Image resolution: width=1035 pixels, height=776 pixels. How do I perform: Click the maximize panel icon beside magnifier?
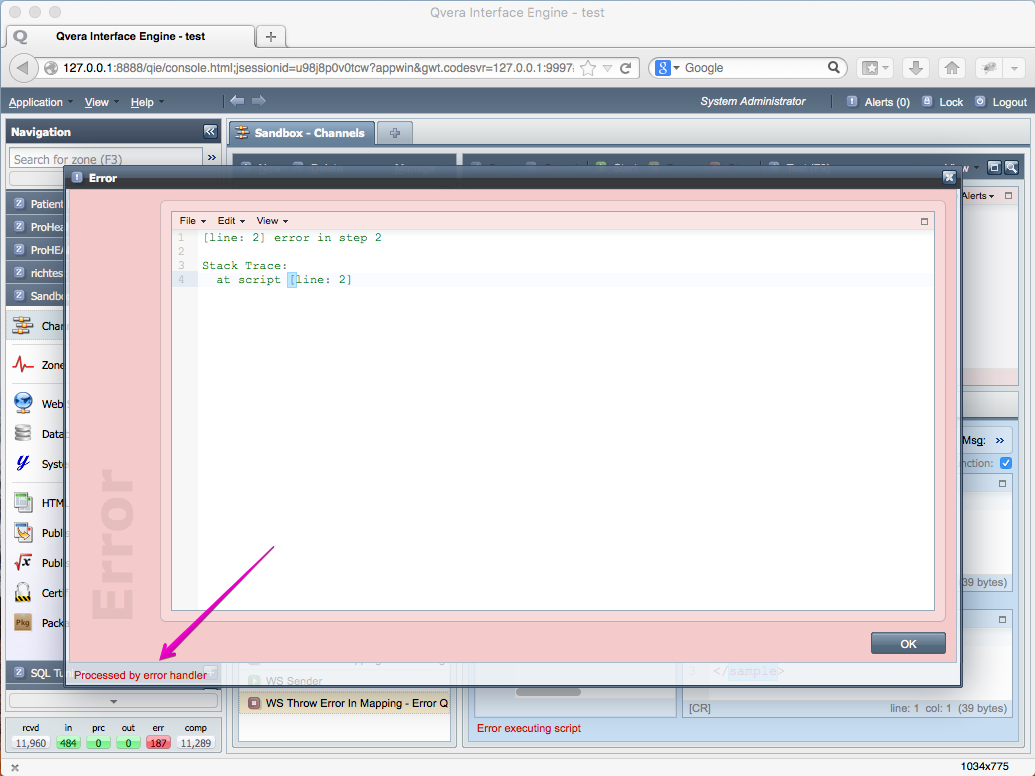(x=994, y=168)
